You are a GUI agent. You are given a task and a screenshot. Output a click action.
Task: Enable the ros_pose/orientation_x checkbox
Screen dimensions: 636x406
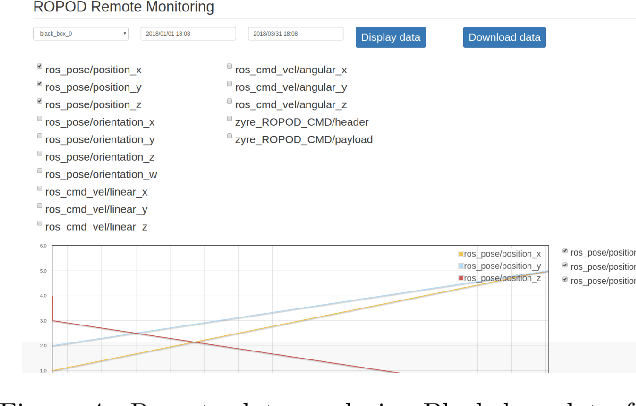pyautogui.click(x=40, y=120)
